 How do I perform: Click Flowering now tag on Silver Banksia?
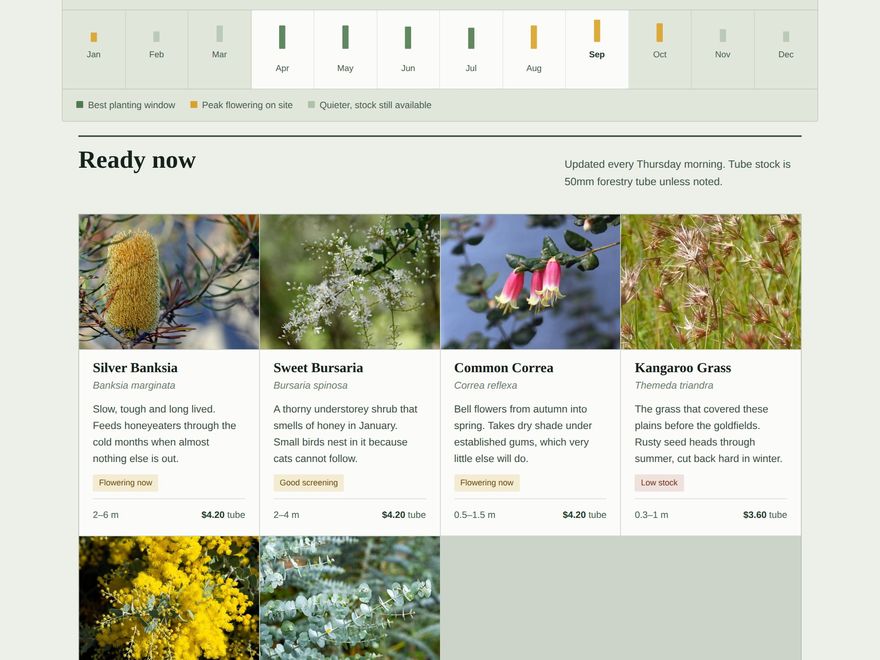(x=126, y=483)
